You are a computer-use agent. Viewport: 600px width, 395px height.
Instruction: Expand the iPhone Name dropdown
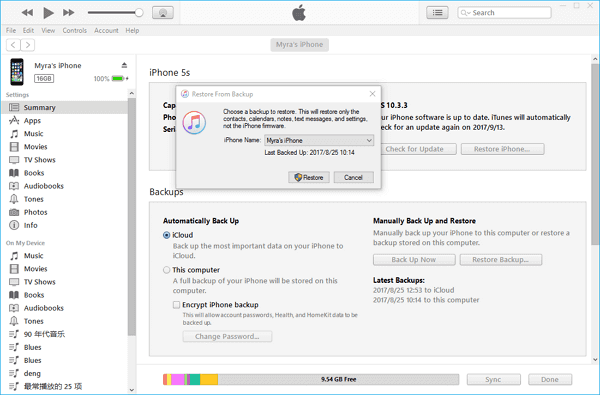tap(319, 140)
